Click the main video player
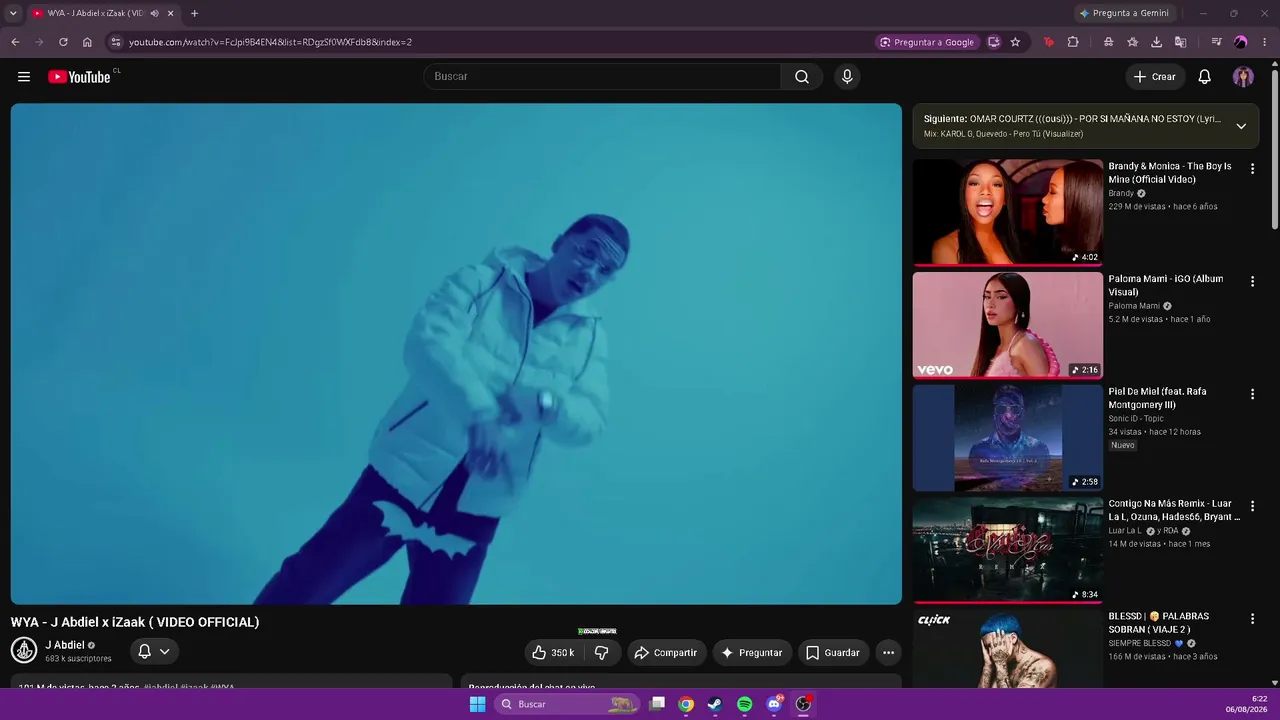The image size is (1280, 720). [456, 354]
